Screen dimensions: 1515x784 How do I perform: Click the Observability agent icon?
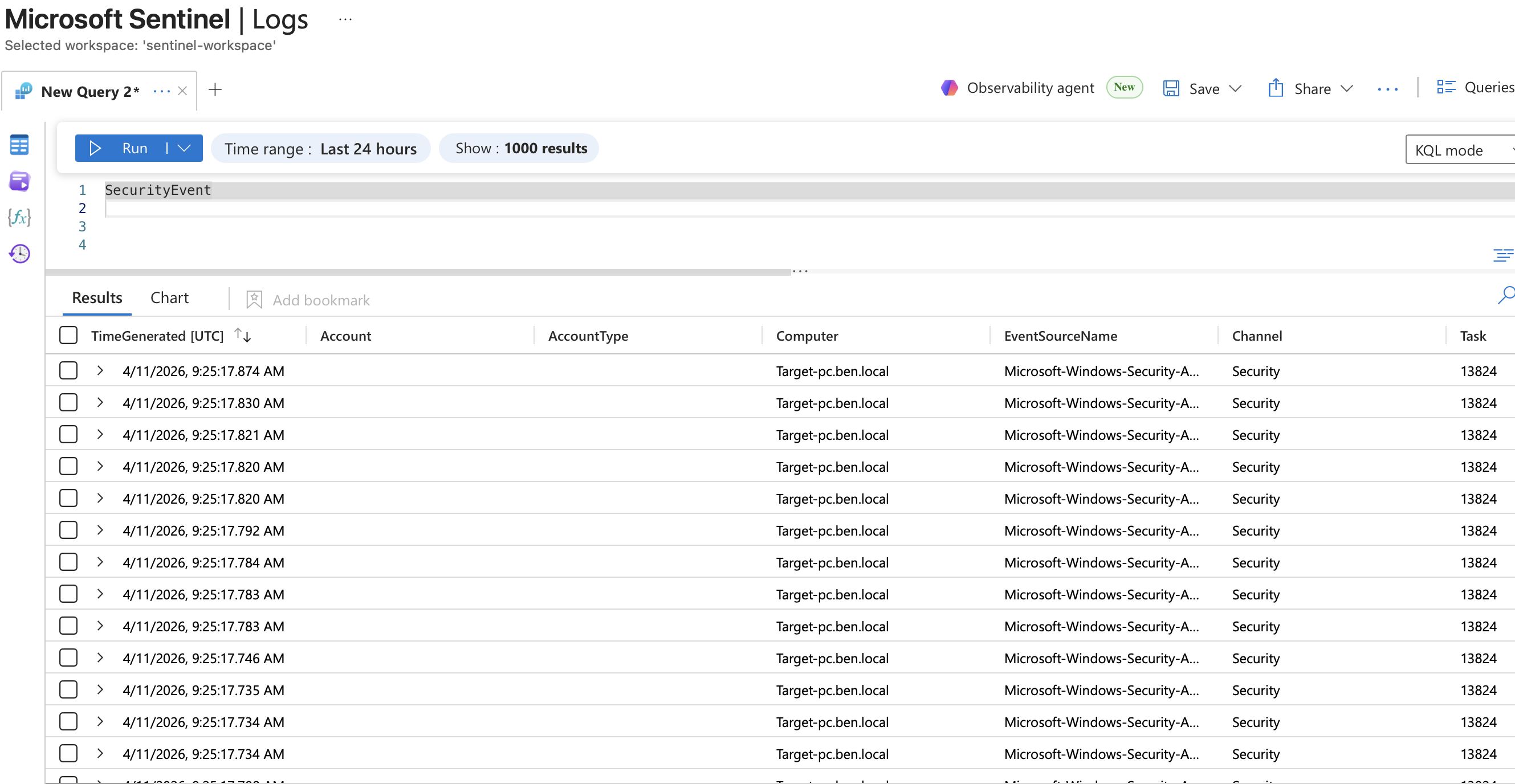coord(949,88)
